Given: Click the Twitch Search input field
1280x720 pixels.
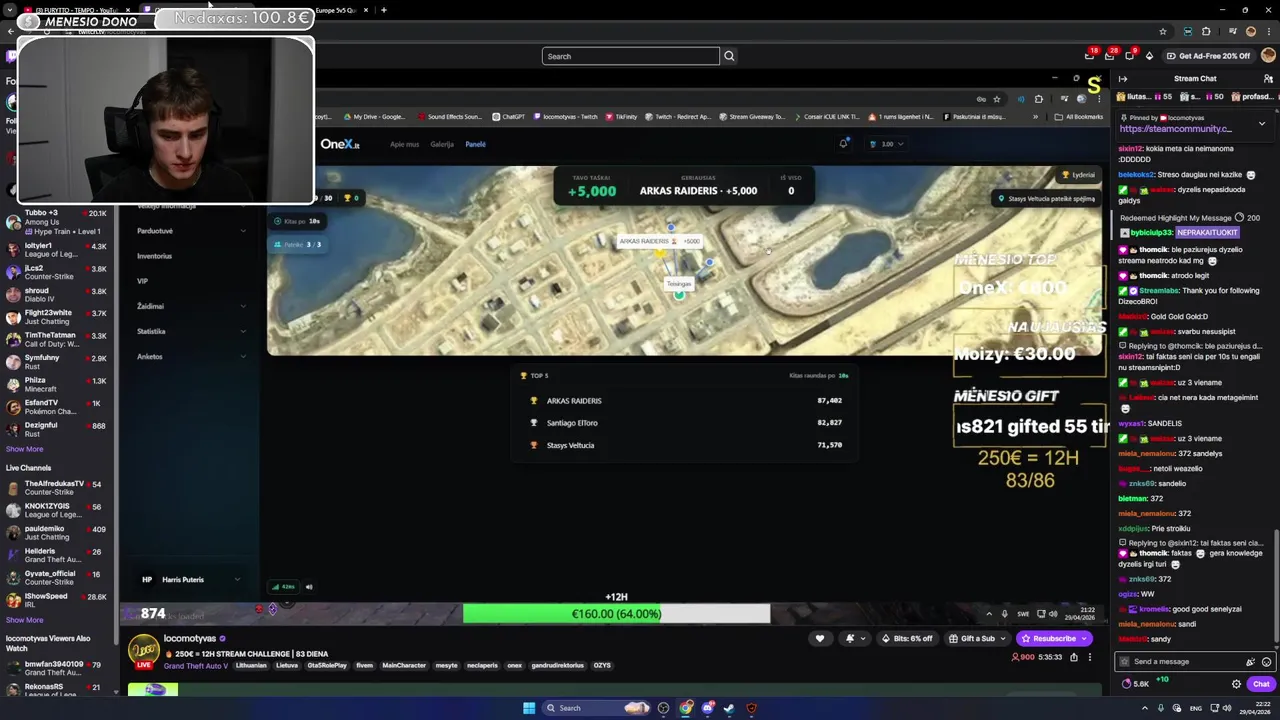Looking at the screenshot, I should (x=631, y=56).
